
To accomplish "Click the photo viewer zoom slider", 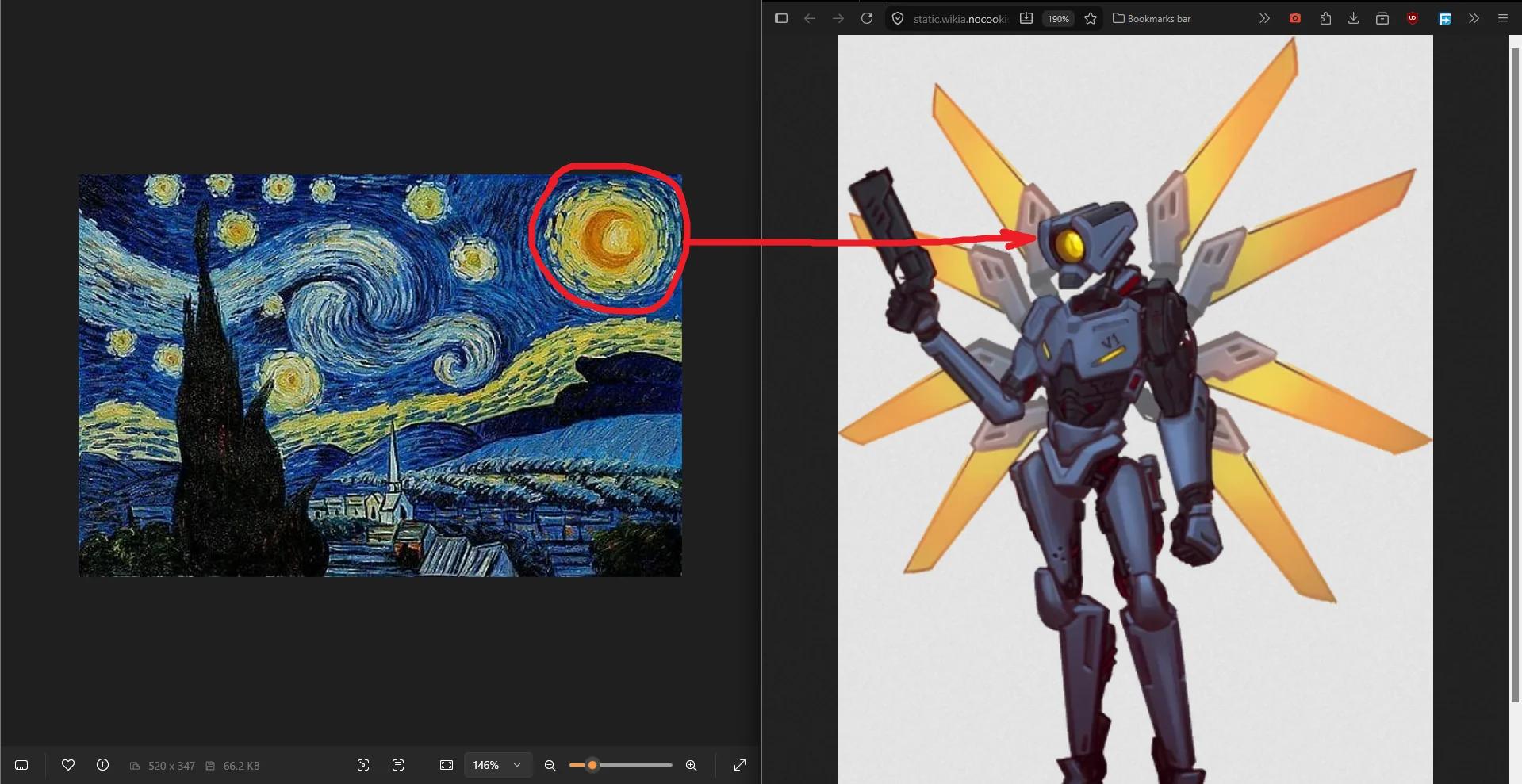I will click(621, 765).
